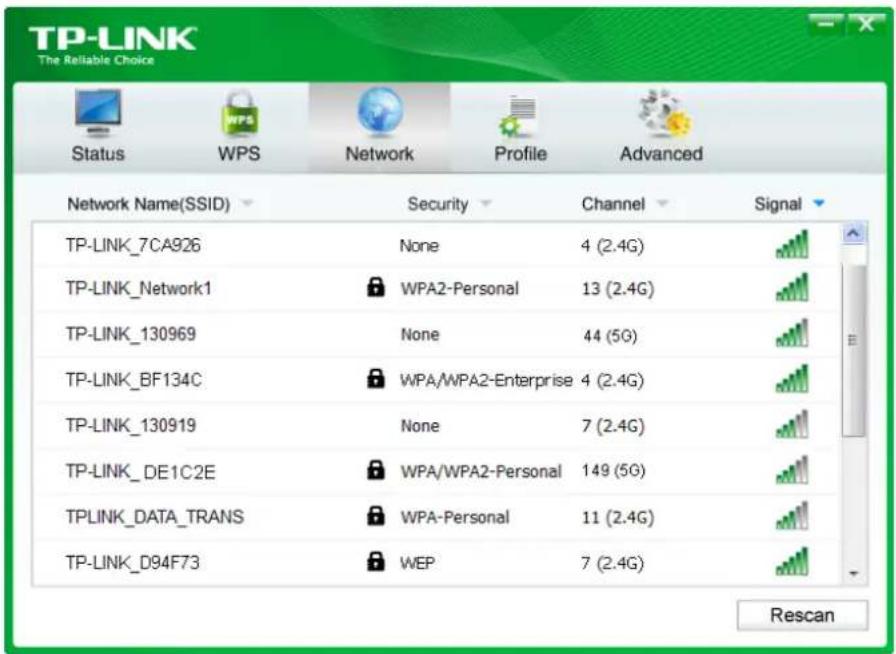Screen dimensions: 896x654
Task: Click None security for TP-LINK_130969
Action: click(420, 334)
